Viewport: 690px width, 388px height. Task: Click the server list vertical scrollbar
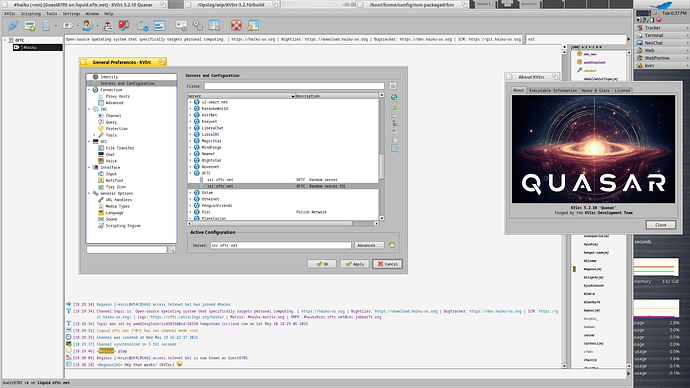coord(382,156)
